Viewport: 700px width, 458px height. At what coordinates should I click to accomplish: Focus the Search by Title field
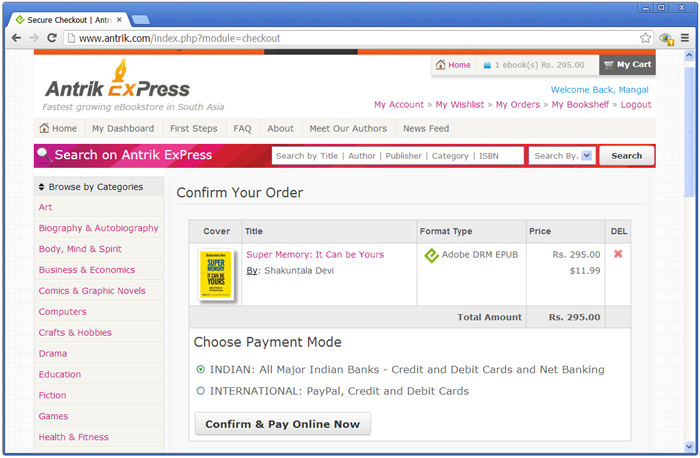[397, 156]
